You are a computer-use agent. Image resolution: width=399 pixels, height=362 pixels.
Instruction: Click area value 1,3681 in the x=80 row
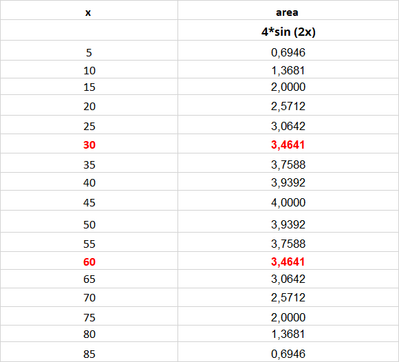point(288,334)
